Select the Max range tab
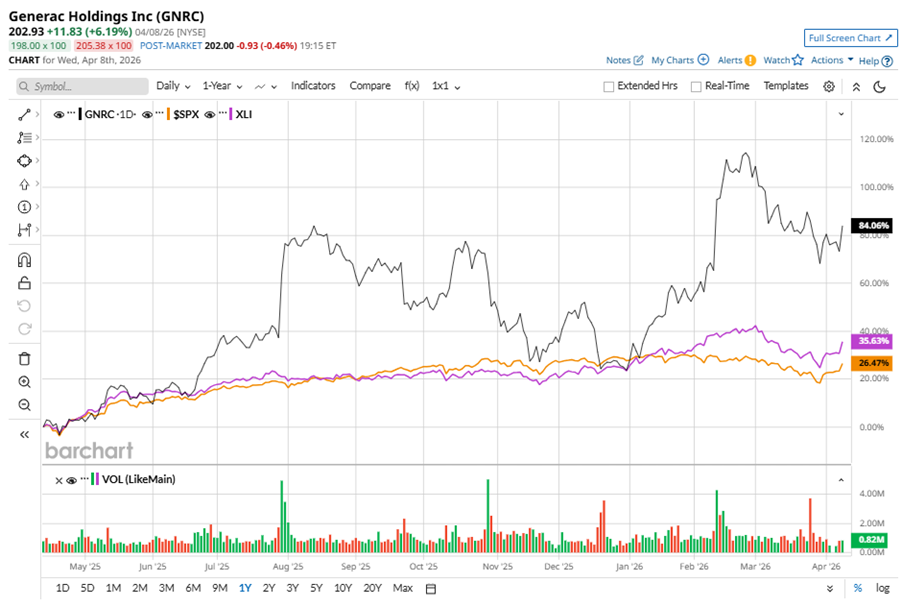902x607 pixels. coord(403,588)
